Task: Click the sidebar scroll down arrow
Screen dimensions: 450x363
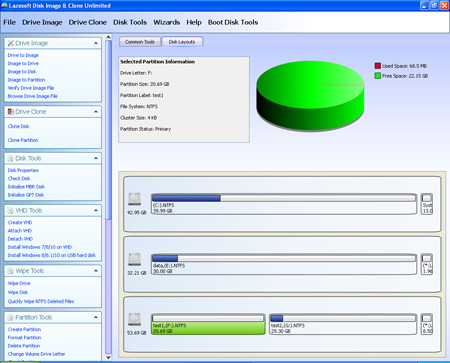Action: 108,357
